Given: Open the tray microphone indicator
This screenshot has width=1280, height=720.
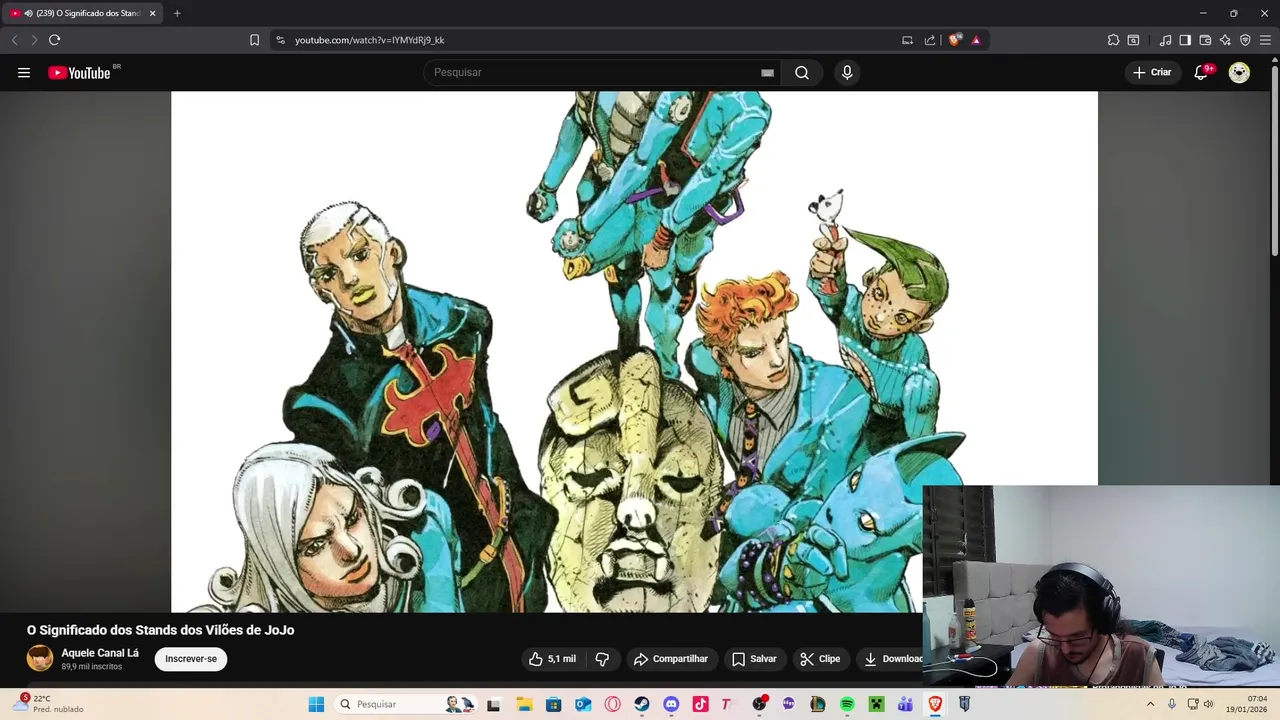Looking at the screenshot, I should [1172, 704].
